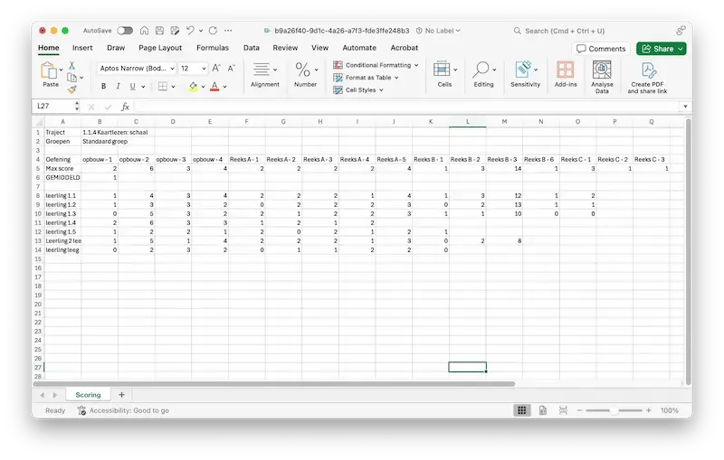This screenshot has width=724, height=460.
Task: Click the Paste clipboard icon
Action: pyautogui.click(x=48, y=71)
